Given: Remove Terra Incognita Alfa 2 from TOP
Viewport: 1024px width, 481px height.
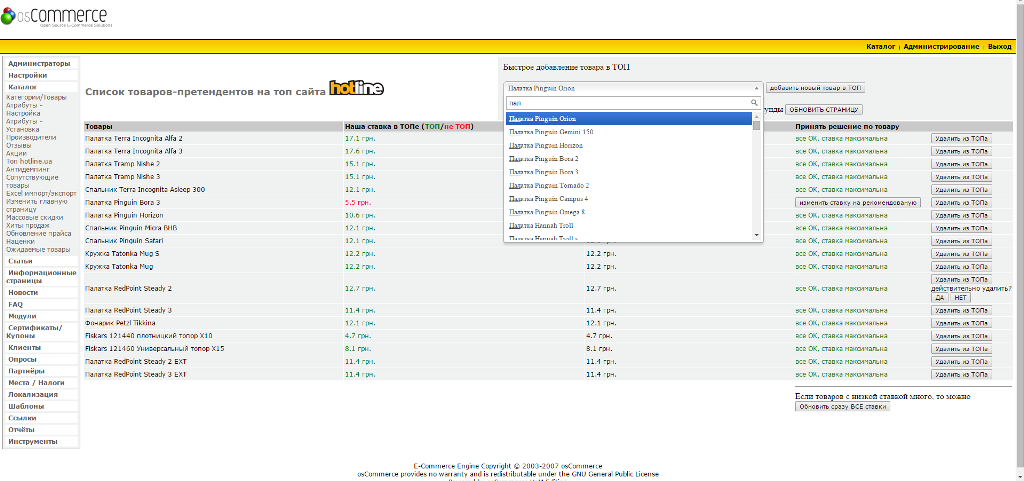Looking at the screenshot, I should point(961,138).
